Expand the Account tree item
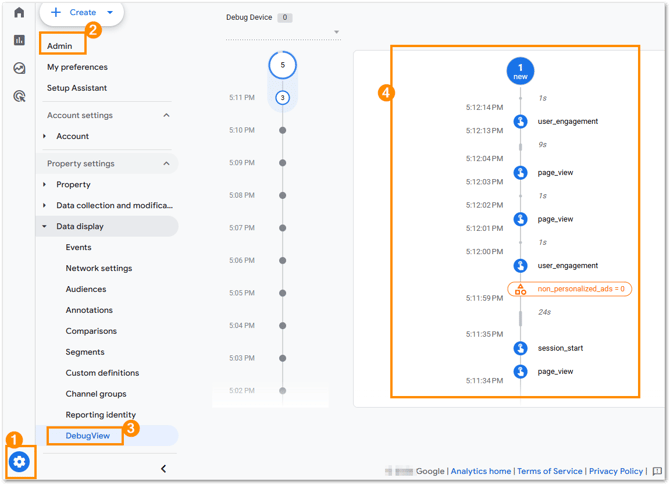The width and height of the screenshot is (670, 485). coord(44,136)
